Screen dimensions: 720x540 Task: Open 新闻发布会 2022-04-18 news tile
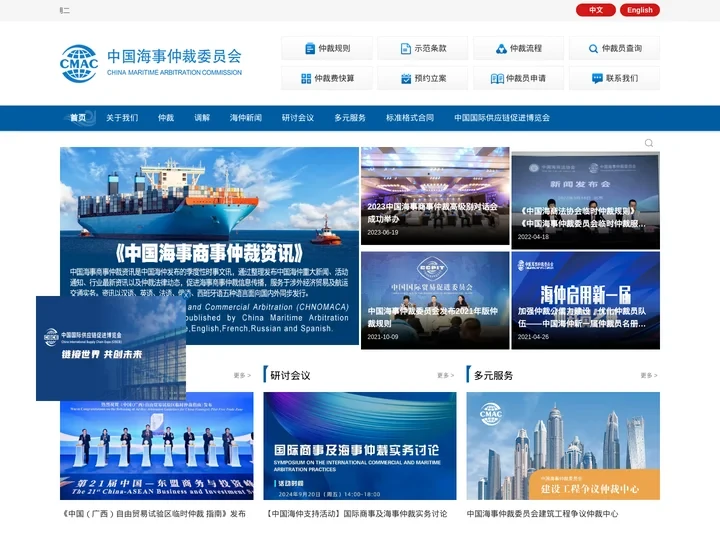coord(585,200)
